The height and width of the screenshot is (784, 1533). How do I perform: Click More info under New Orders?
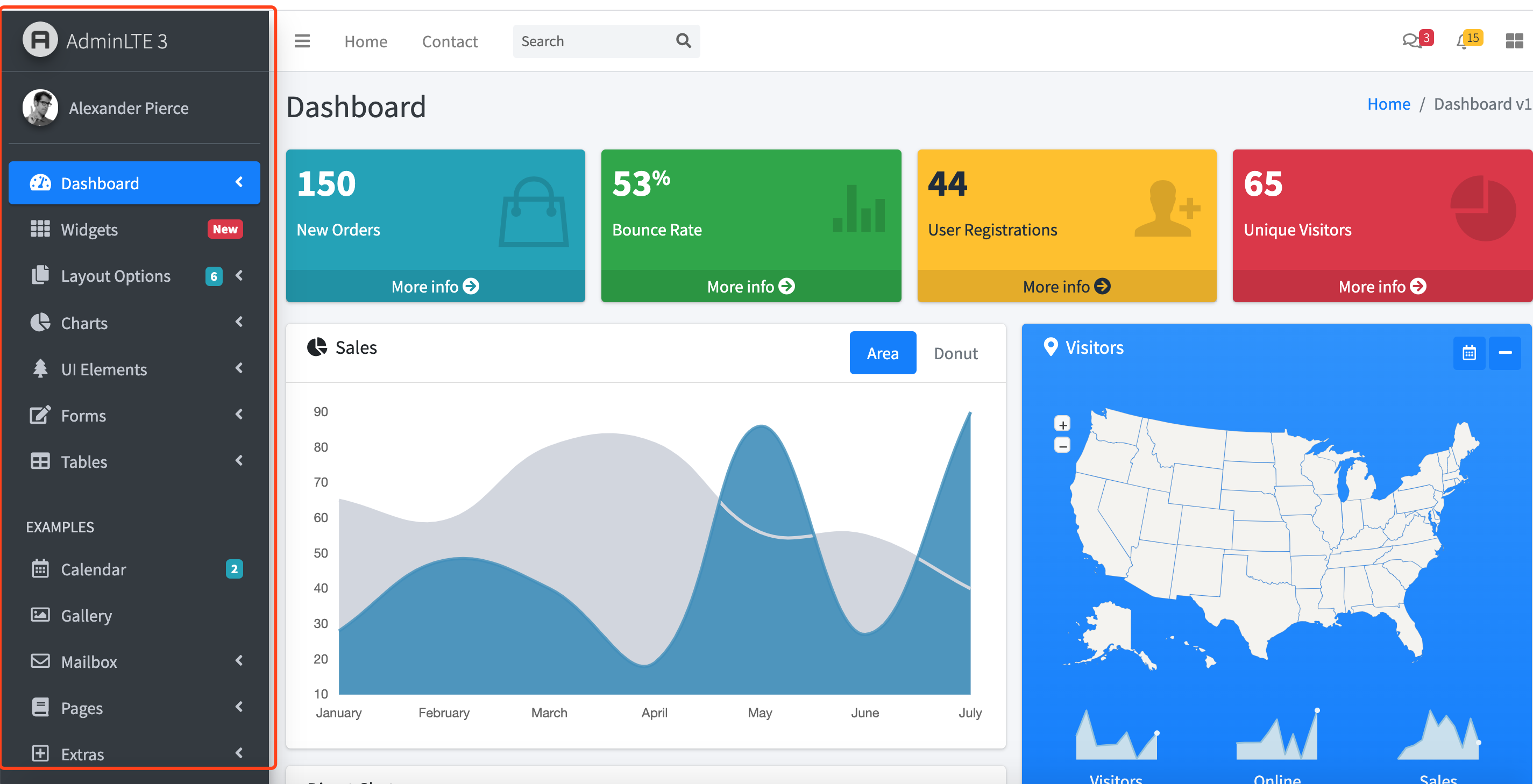(435, 287)
